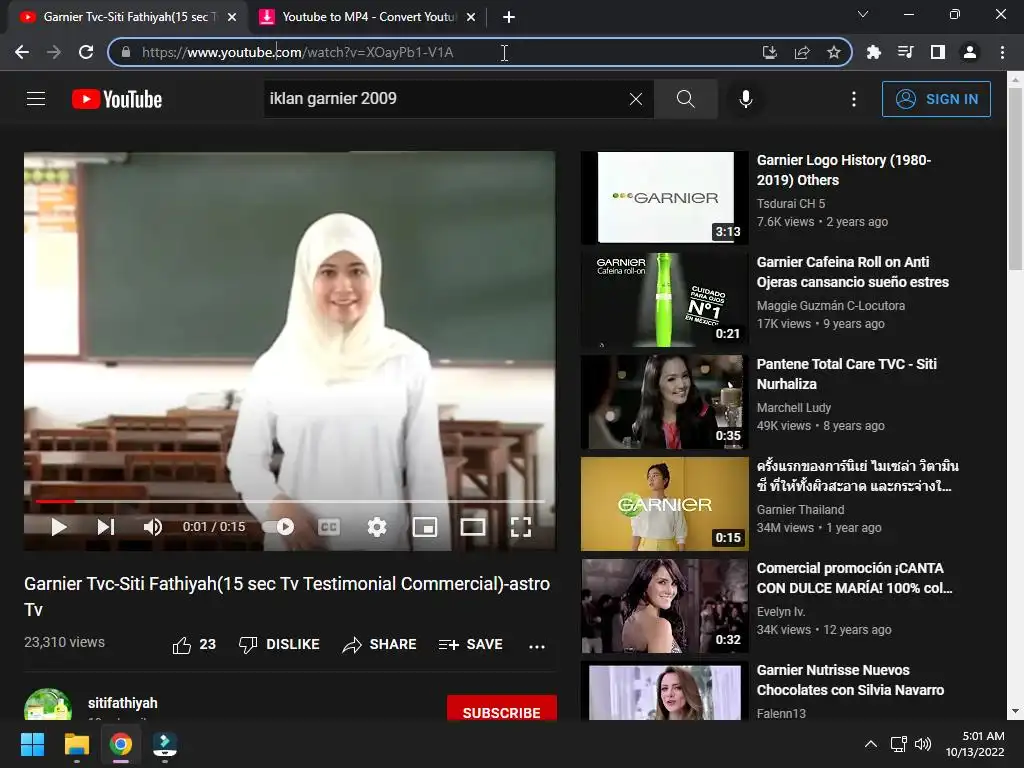Seek along the red video progress bar

[290, 502]
